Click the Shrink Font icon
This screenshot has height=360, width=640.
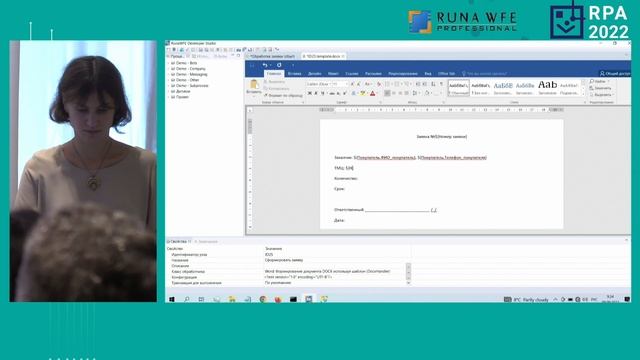[x=359, y=84]
